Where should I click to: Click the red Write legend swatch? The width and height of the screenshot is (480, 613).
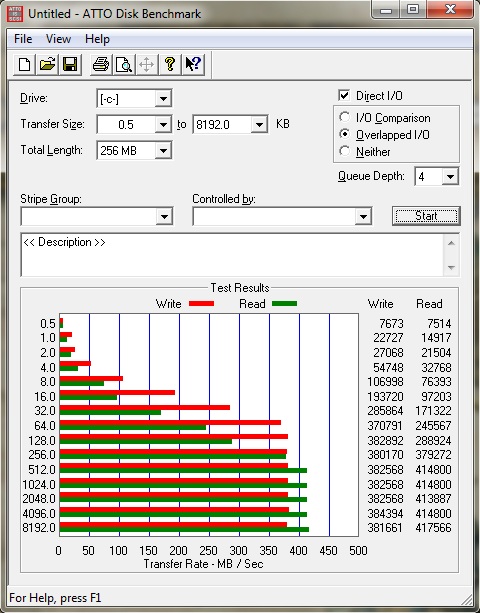(x=201, y=303)
